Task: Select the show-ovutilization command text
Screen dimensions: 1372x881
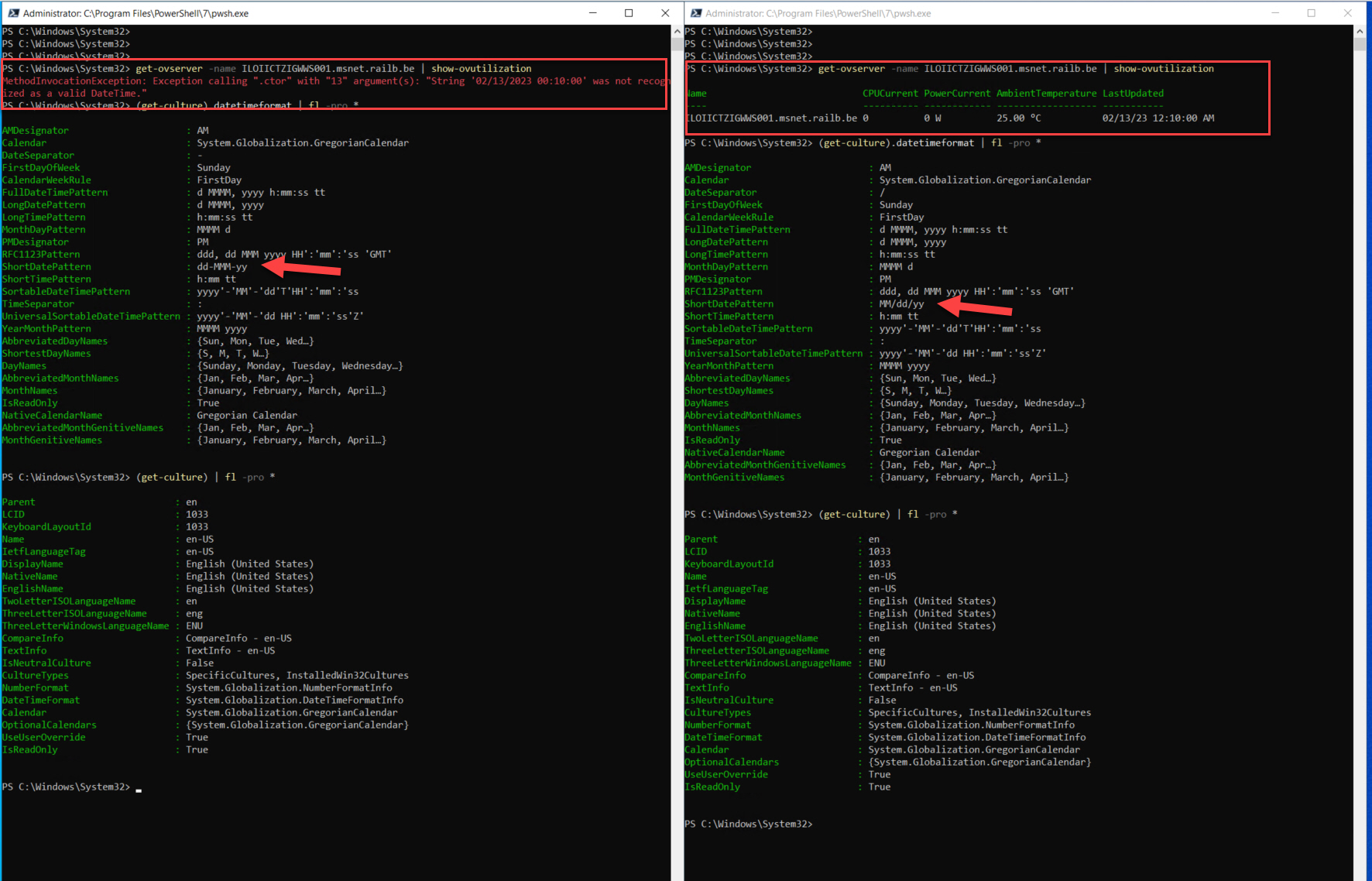Action: point(480,68)
